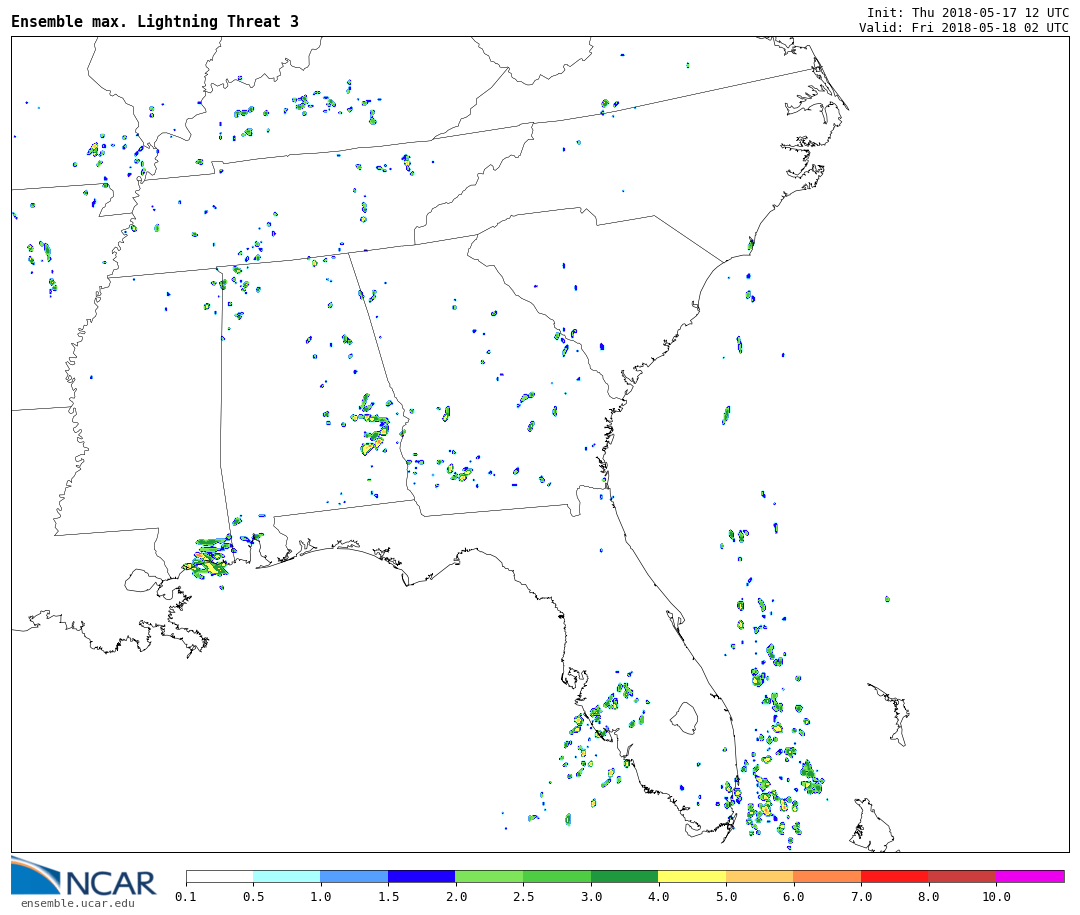The height and width of the screenshot is (915, 1080).
Task: Click the bright red swatch between 7.0 and 8.0
Action: (x=894, y=876)
